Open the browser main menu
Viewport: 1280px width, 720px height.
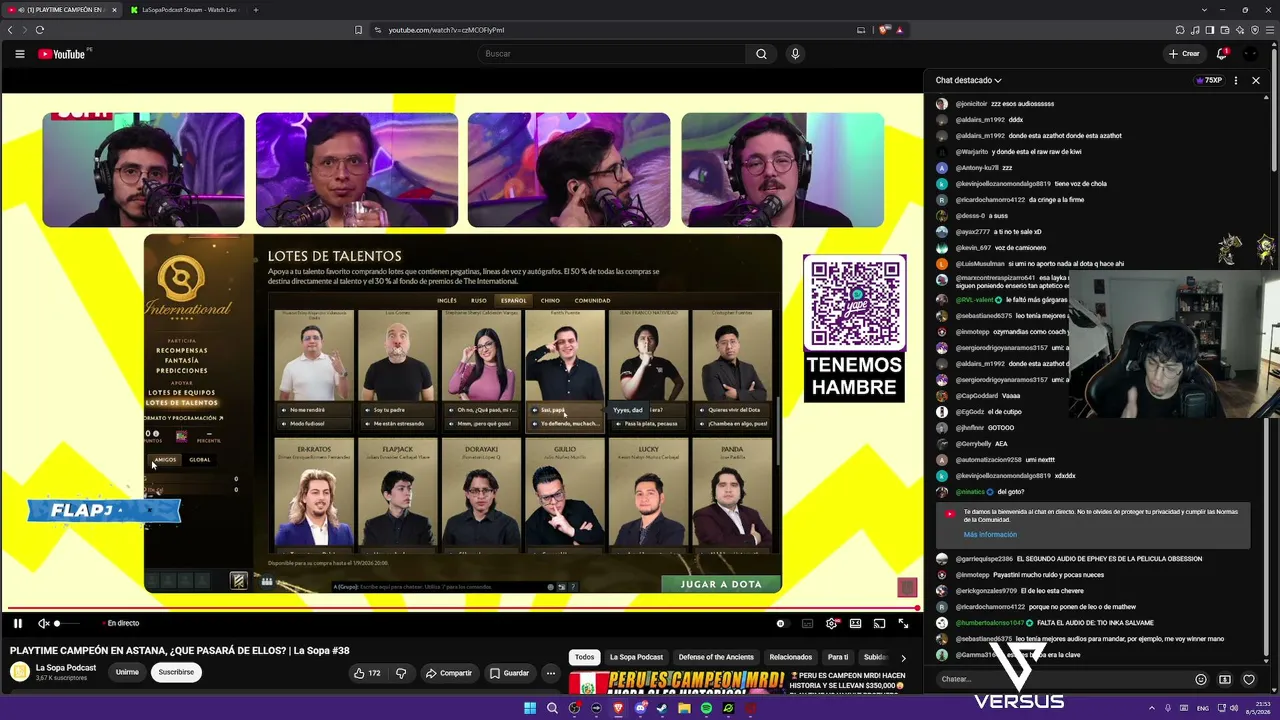point(1269,30)
